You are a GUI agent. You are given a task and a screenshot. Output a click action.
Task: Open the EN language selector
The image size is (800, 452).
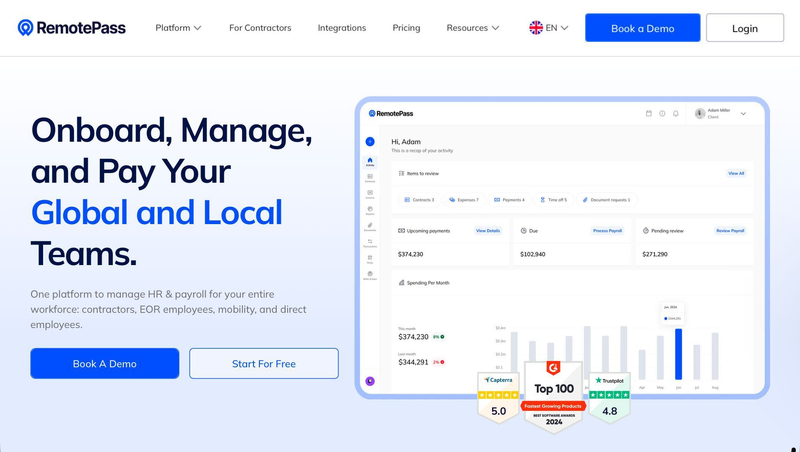(548, 28)
